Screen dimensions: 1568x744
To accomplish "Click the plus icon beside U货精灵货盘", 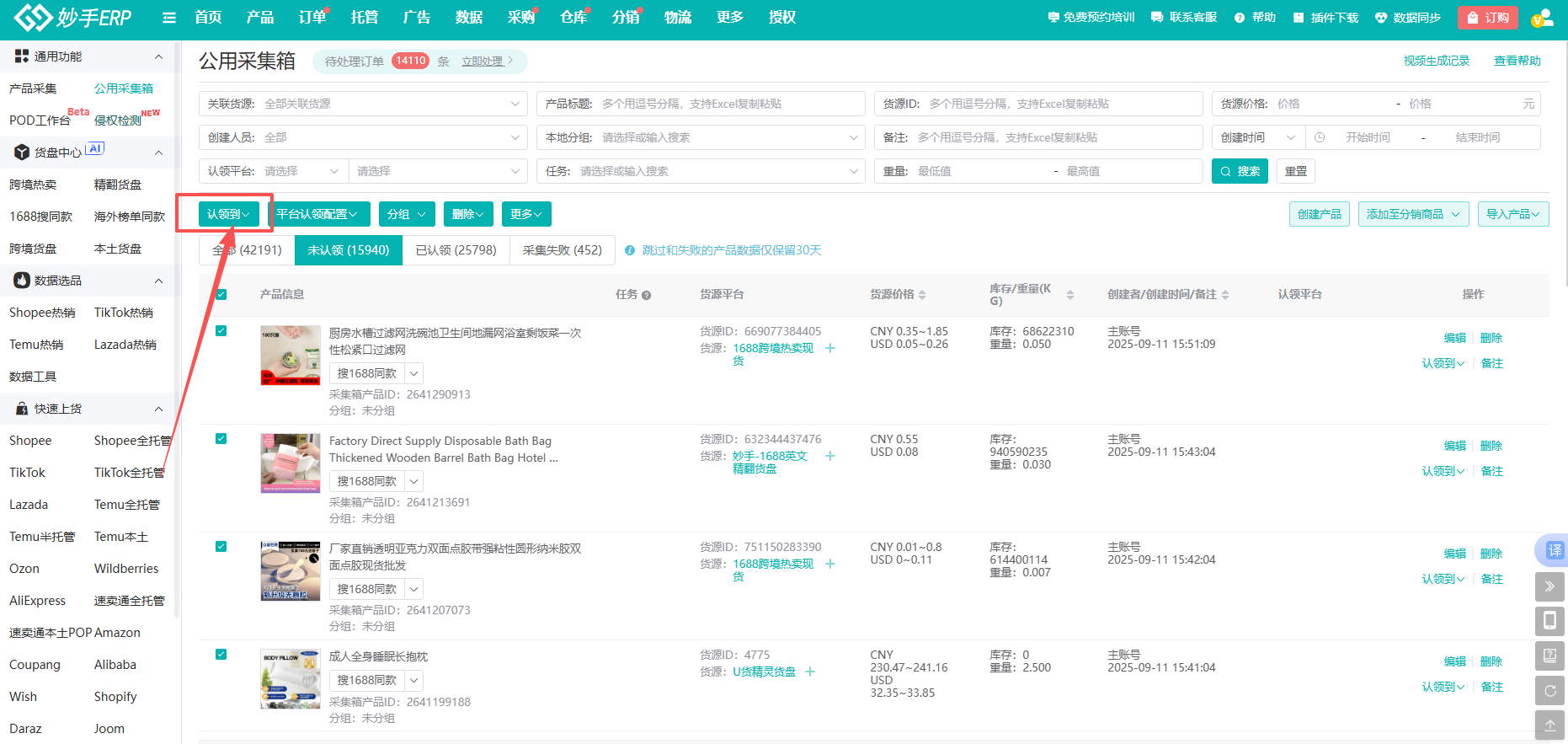I will pyautogui.click(x=810, y=672).
